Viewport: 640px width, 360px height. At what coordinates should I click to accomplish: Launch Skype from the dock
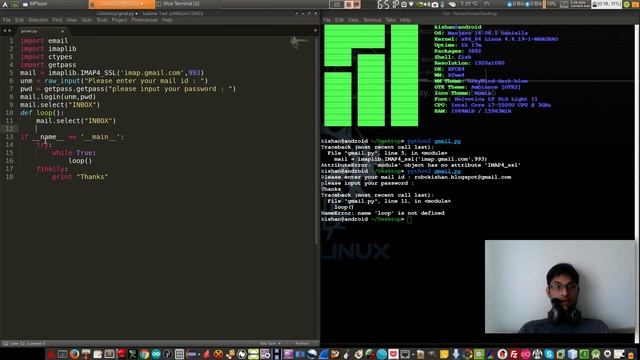pos(549,354)
